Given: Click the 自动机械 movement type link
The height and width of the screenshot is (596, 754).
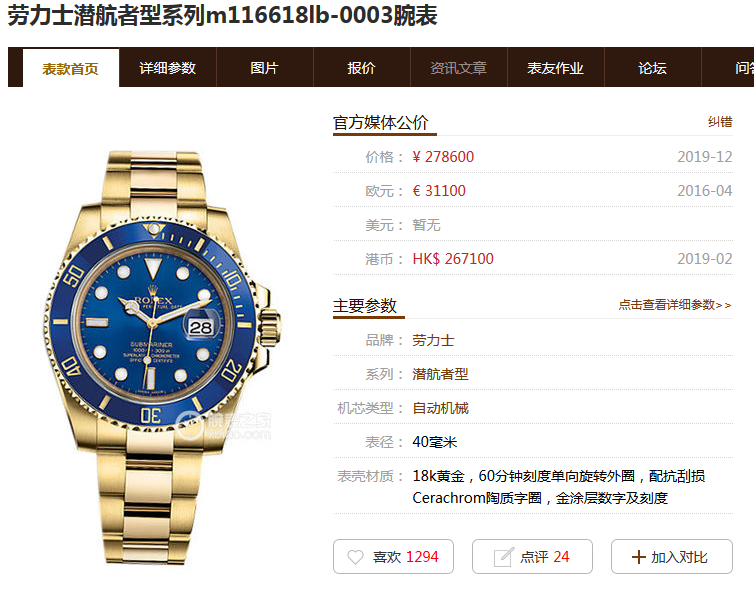Looking at the screenshot, I should pos(440,408).
